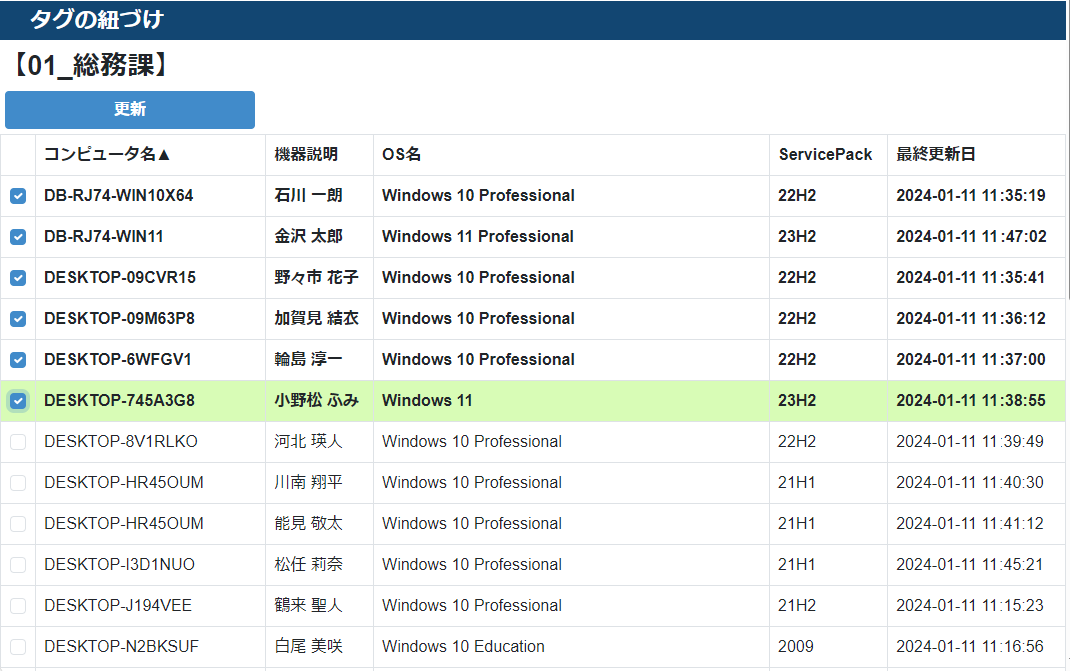Click the ServicePack column header

[x=825, y=154]
